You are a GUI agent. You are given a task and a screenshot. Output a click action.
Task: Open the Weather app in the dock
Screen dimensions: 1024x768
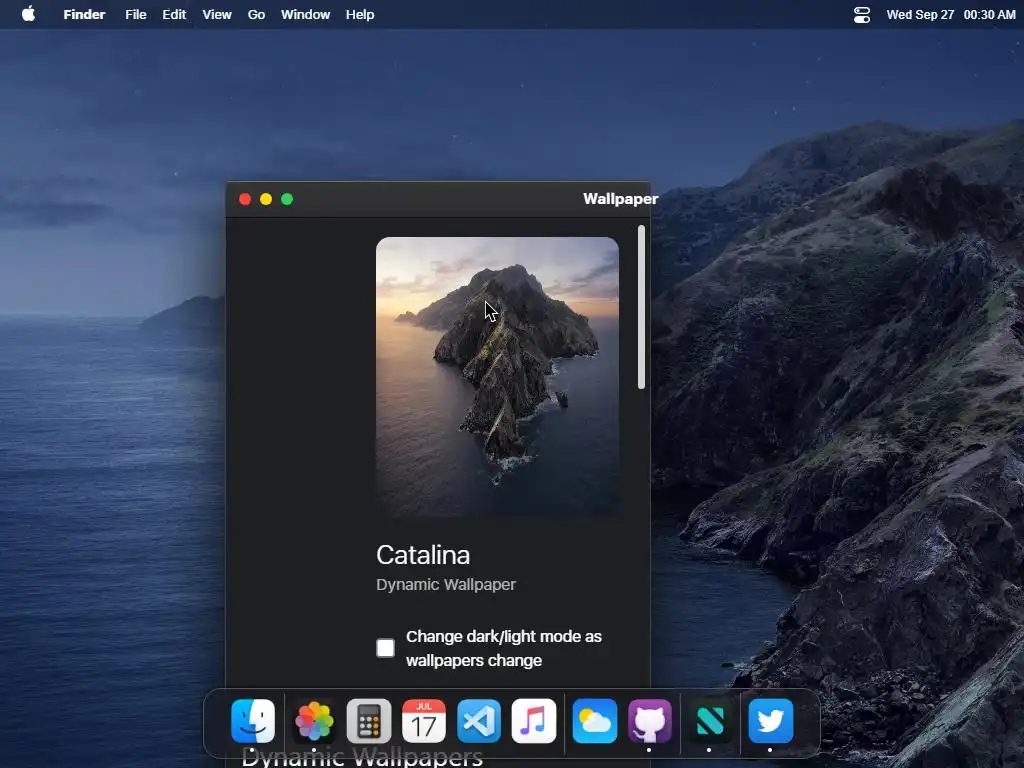(x=595, y=721)
